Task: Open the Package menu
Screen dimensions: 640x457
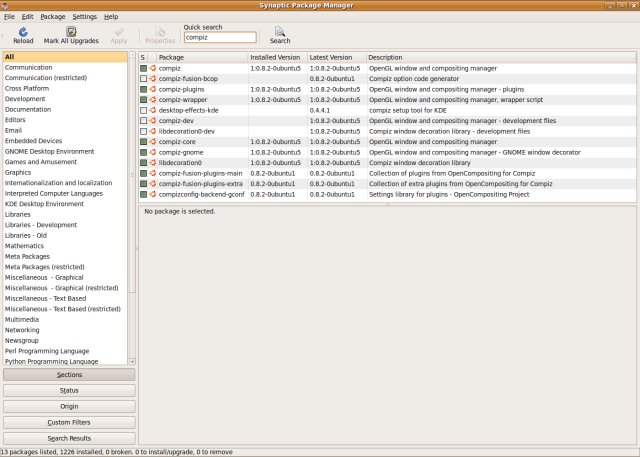Action: [x=53, y=17]
